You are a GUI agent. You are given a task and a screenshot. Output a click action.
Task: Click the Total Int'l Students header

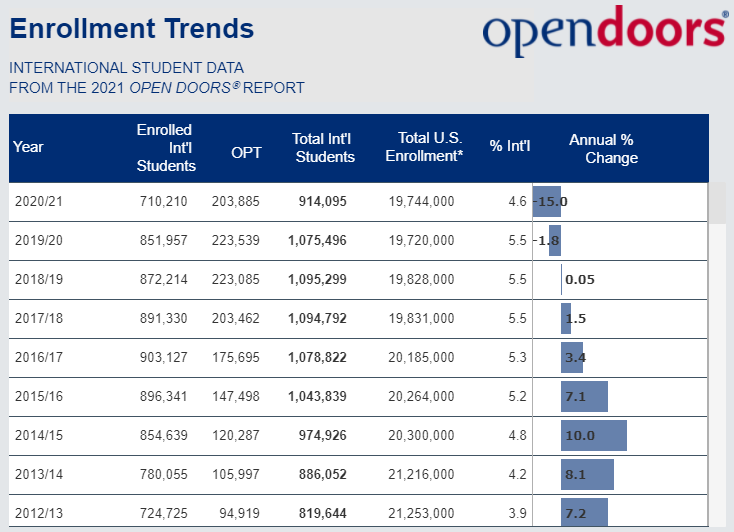click(325, 148)
